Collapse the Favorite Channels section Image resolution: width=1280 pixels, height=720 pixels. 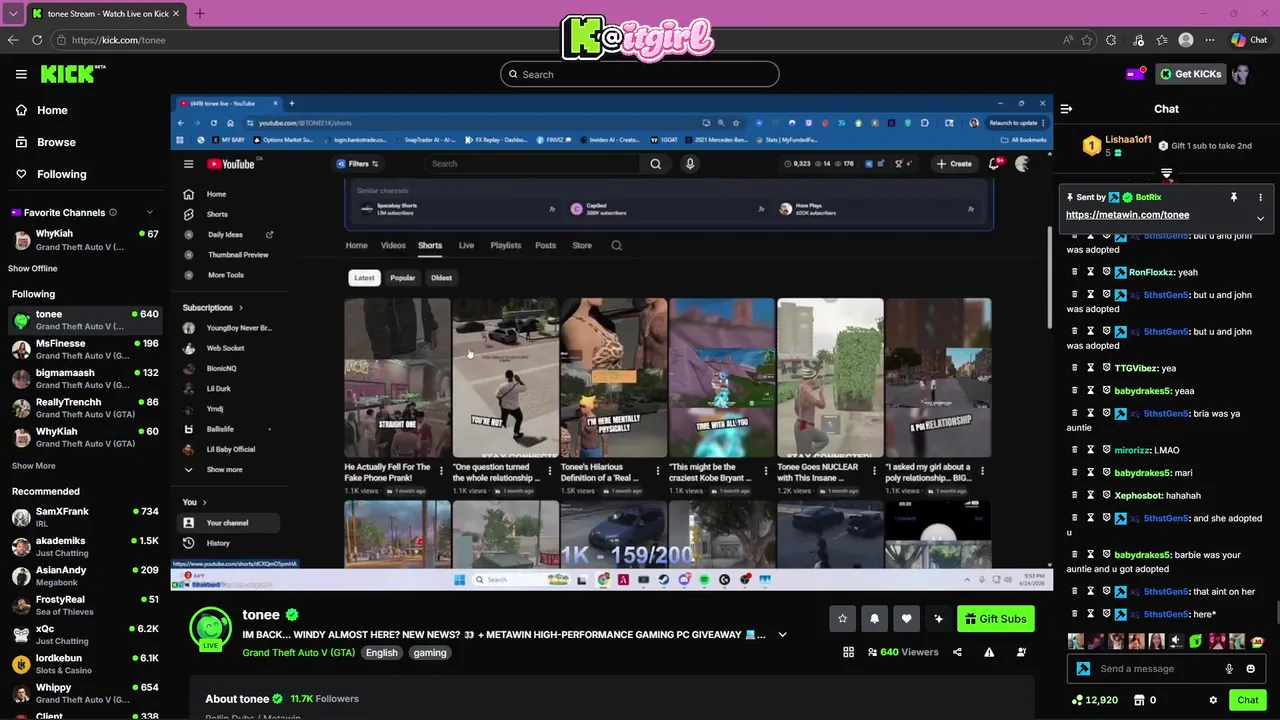pos(150,212)
